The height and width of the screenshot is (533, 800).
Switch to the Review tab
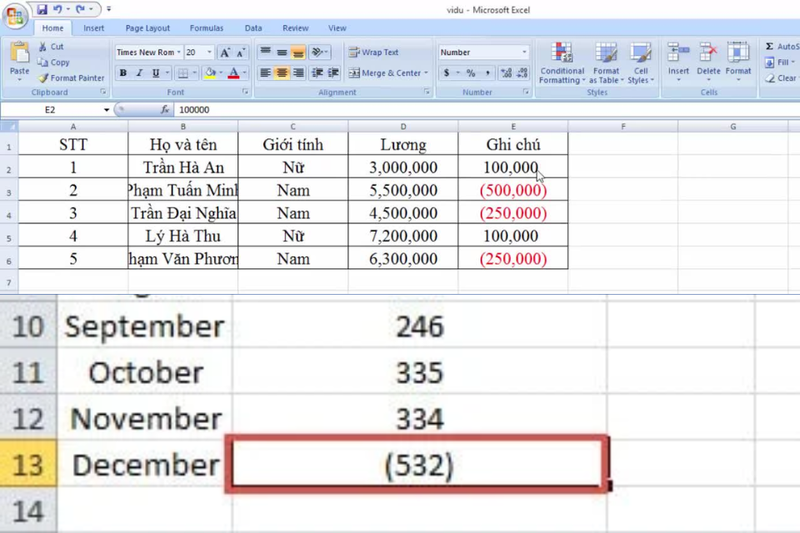295,28
